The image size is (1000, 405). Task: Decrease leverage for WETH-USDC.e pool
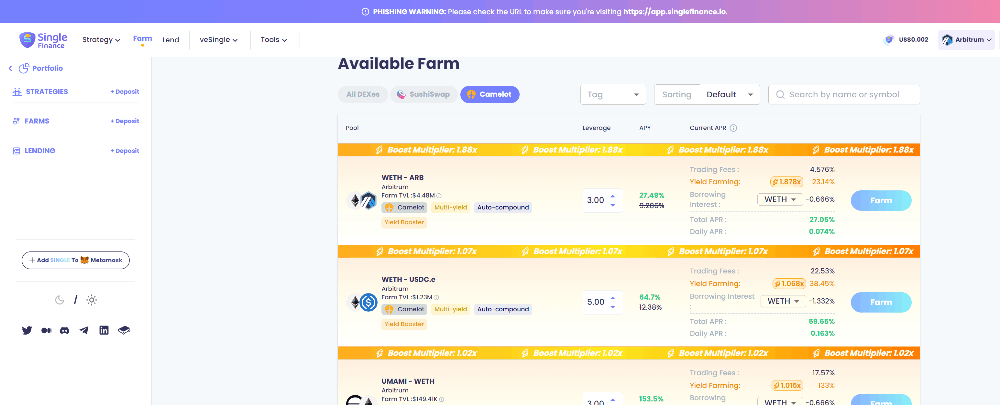[613, 307]
